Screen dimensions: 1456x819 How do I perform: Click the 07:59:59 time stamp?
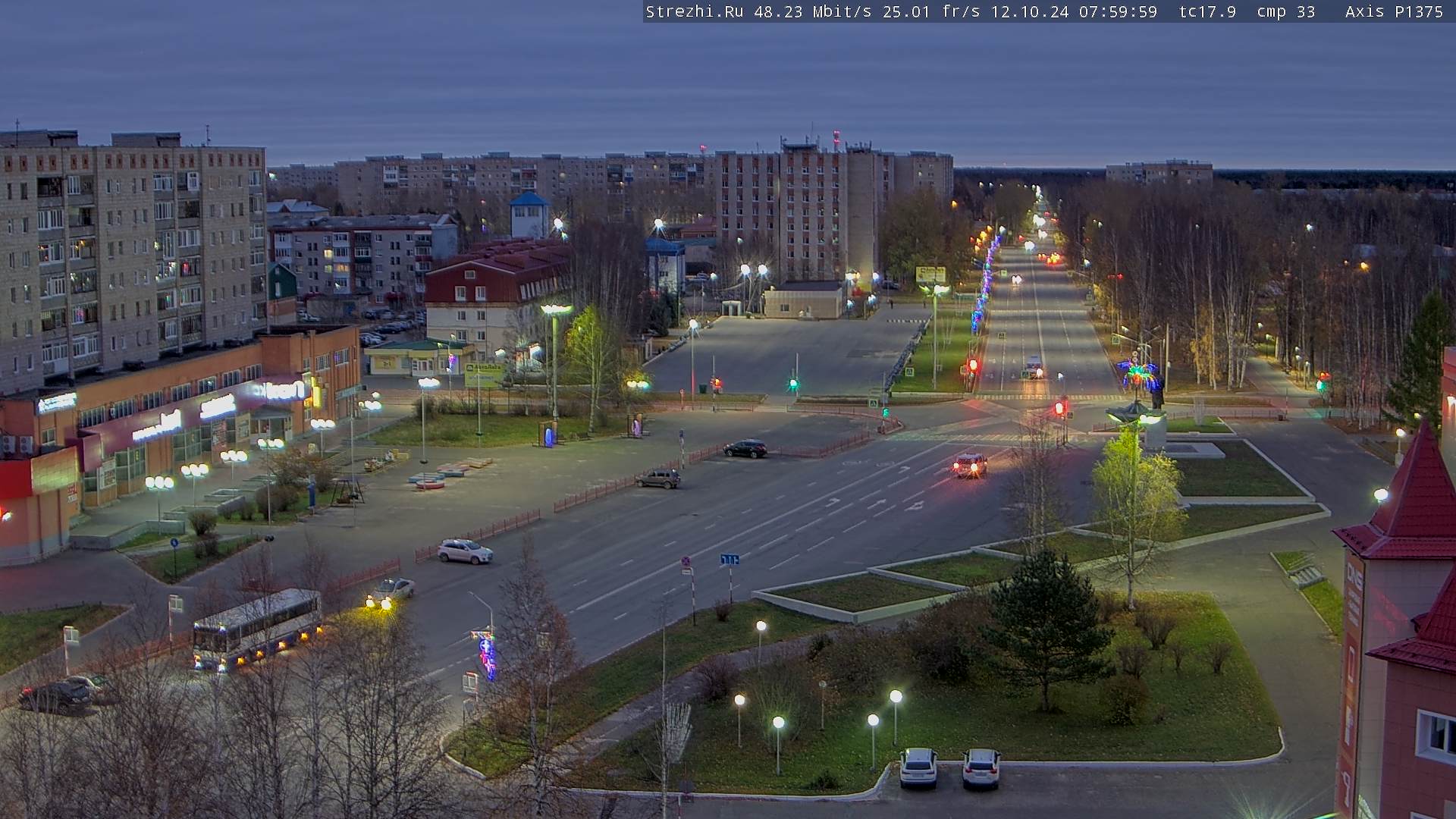(x=1119, y=11)
